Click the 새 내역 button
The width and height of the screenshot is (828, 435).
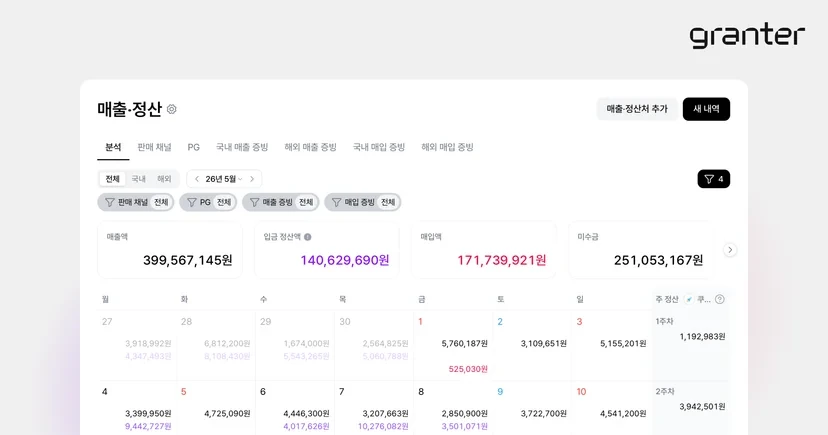[706, 109]
